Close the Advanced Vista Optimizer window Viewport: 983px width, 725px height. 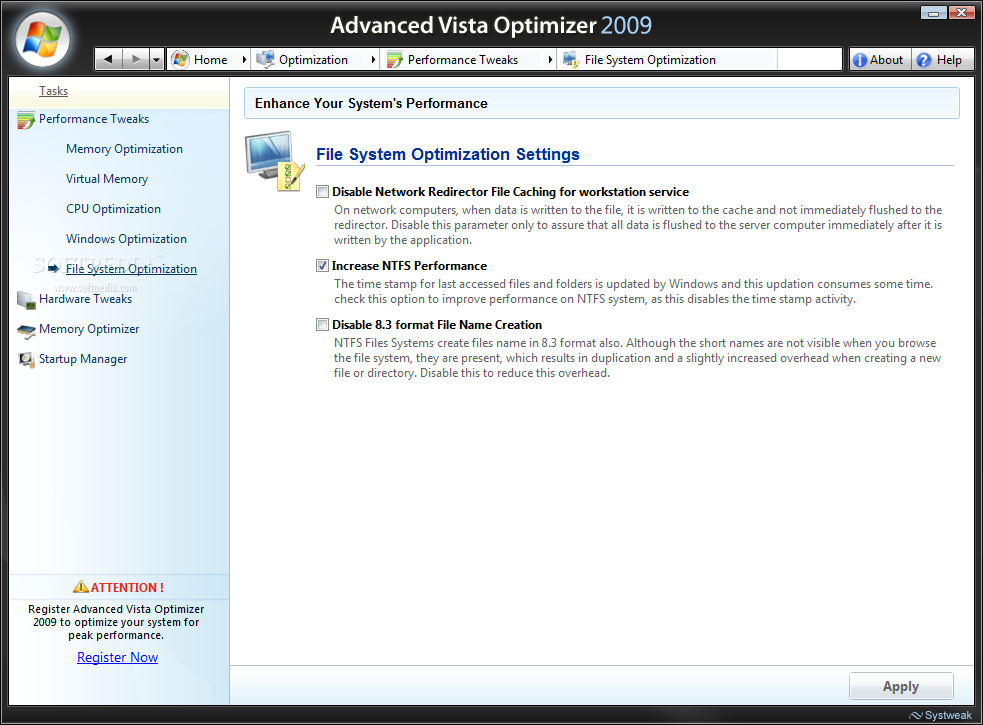[961, 12]
